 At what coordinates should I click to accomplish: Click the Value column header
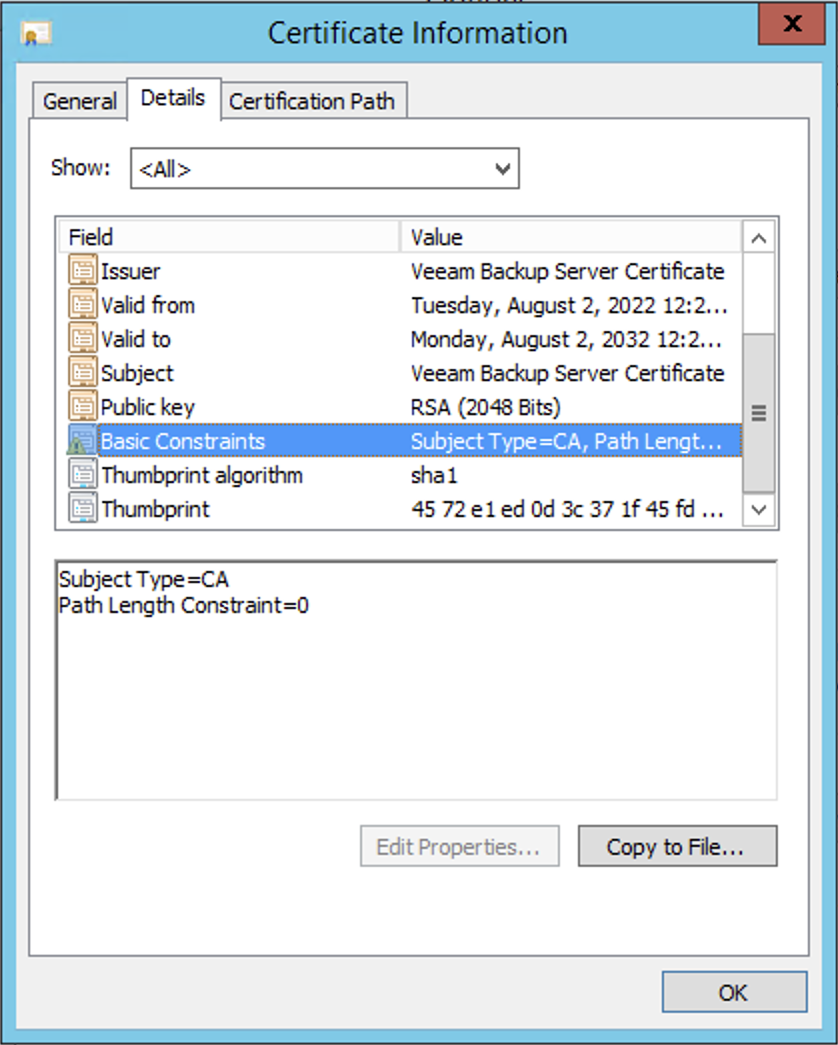[571, 237]
